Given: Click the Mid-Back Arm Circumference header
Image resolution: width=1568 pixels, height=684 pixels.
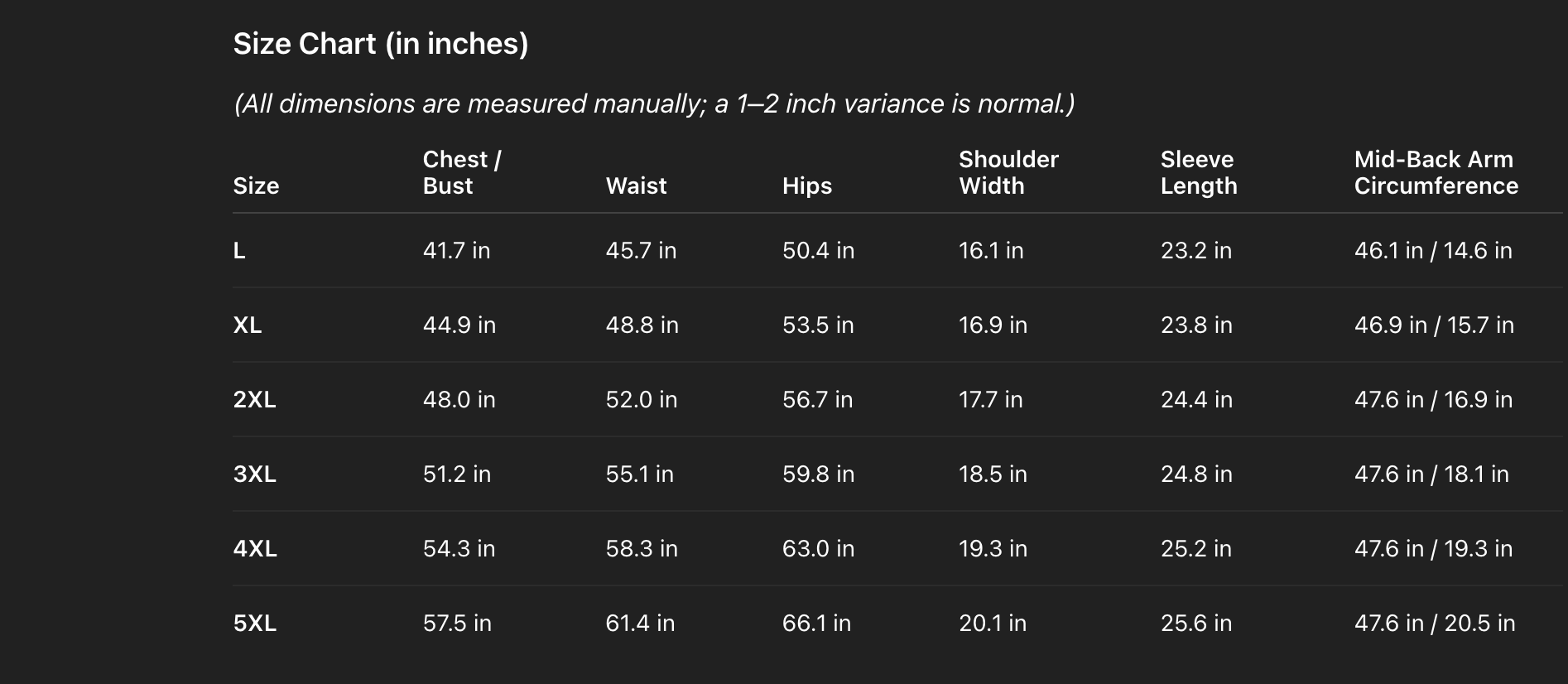Looking at the screenshot, I should click(x=1436, y=172).
